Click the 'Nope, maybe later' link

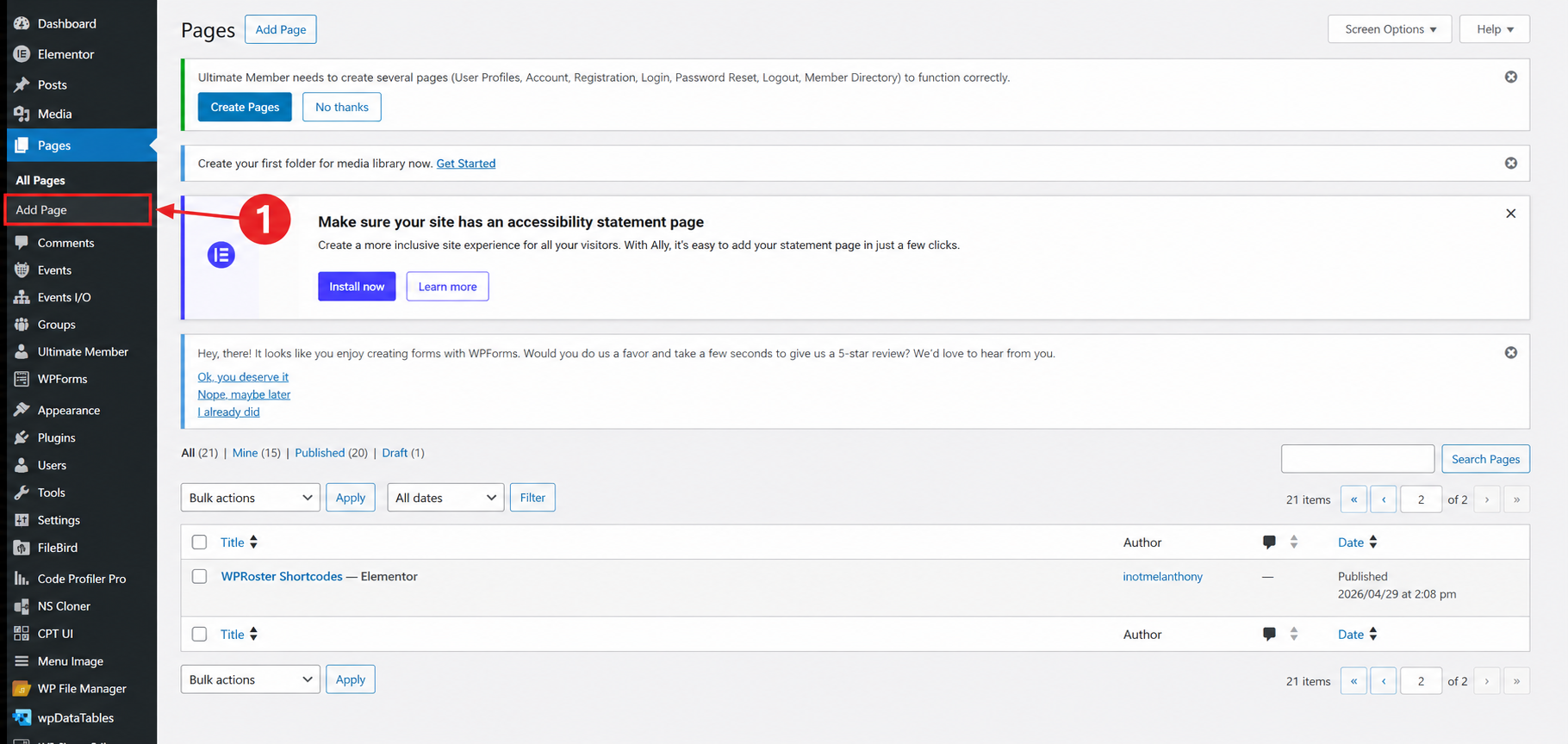pos(244,394)
